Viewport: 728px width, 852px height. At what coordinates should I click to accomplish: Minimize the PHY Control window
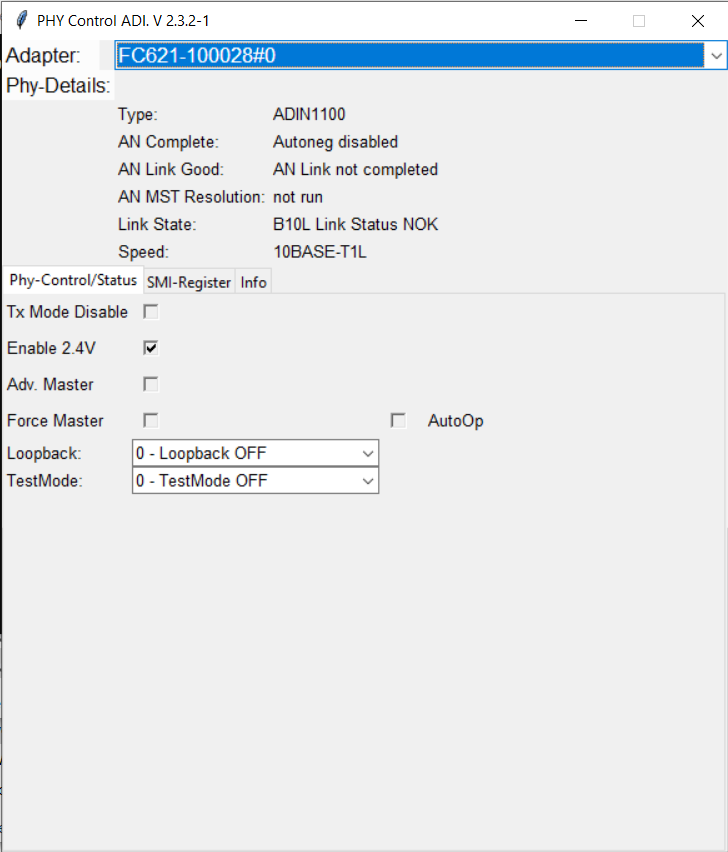581,21
